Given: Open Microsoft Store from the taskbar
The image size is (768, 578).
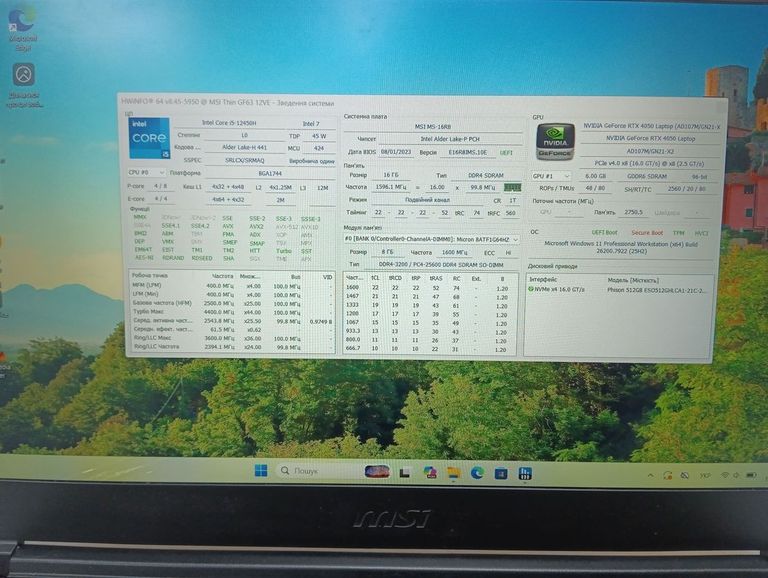Looking at the screenshot, I should pos(501,473).
